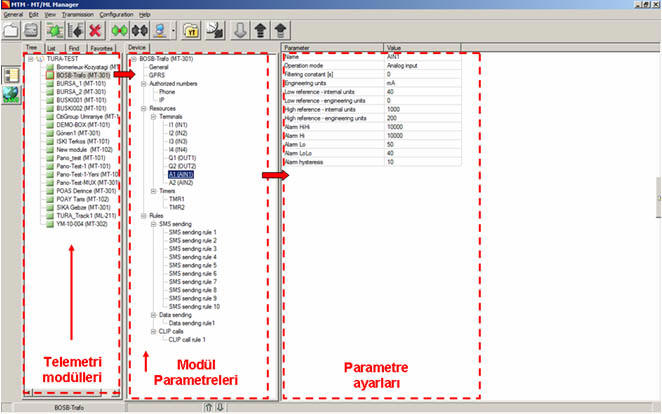Click the module list horizontal scrollbar
662x414 pixels.
tap(70, 396)
